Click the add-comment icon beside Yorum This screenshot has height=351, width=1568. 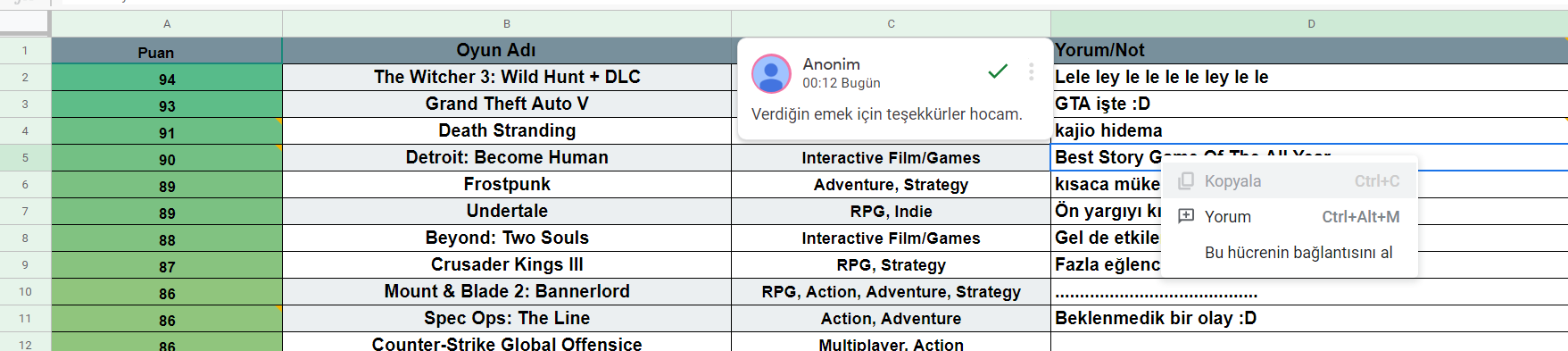point(1186,216)
